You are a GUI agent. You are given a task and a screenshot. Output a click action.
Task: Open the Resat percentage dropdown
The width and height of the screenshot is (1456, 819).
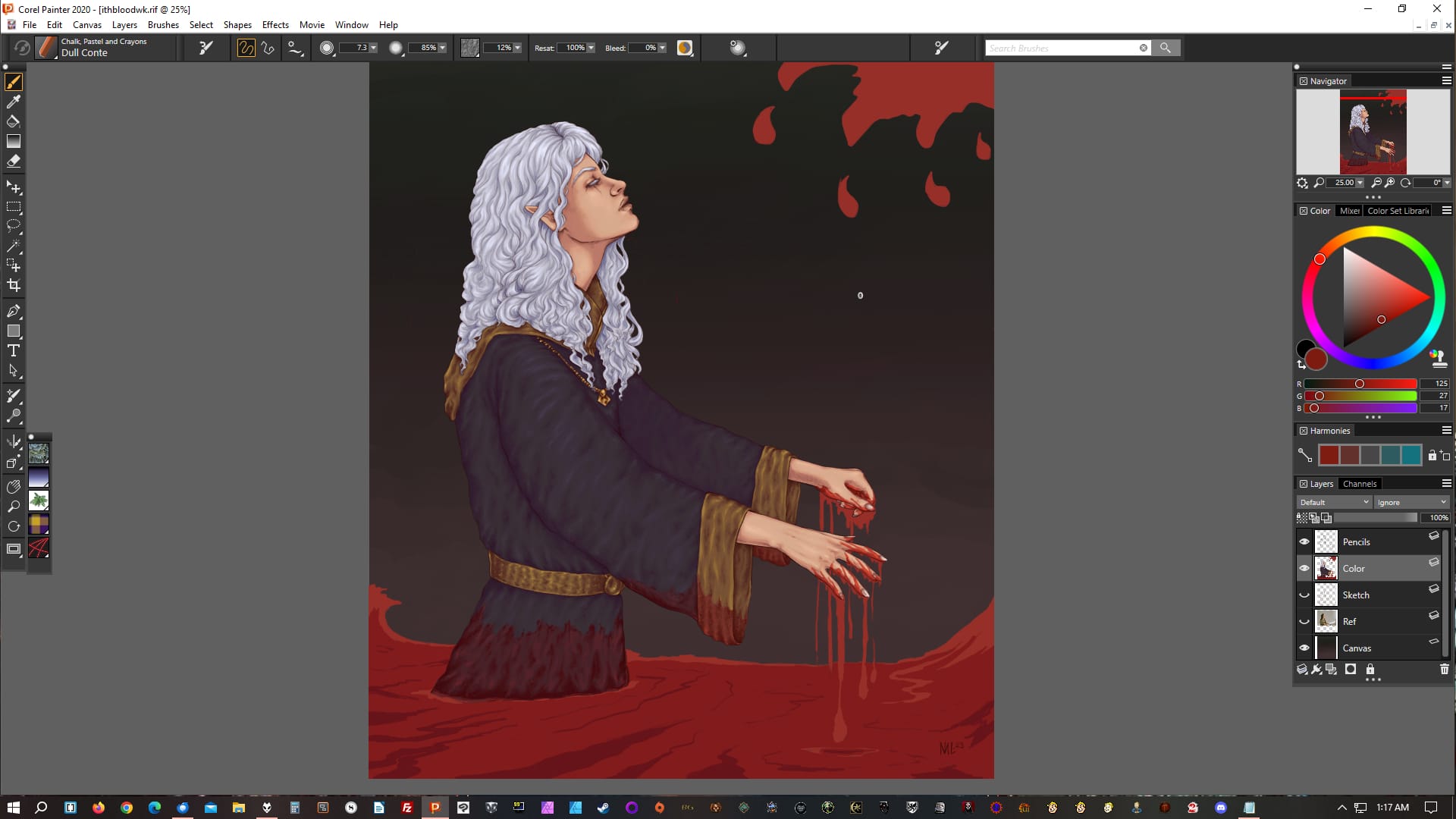pyautogui.click(x=591, y=48)
